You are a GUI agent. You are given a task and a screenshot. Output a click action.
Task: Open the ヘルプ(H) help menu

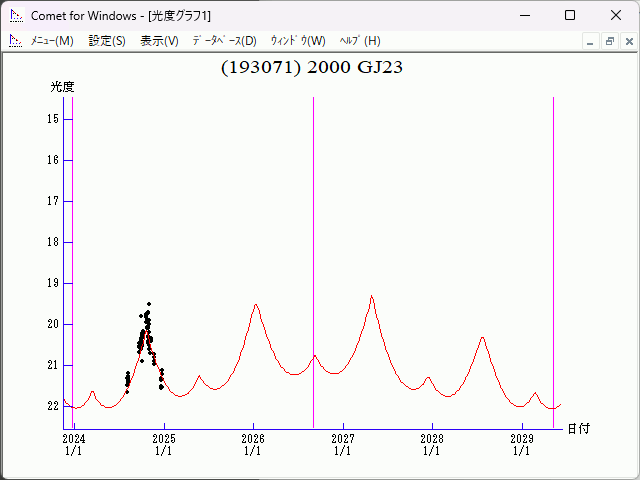click(x=360, y=41)
